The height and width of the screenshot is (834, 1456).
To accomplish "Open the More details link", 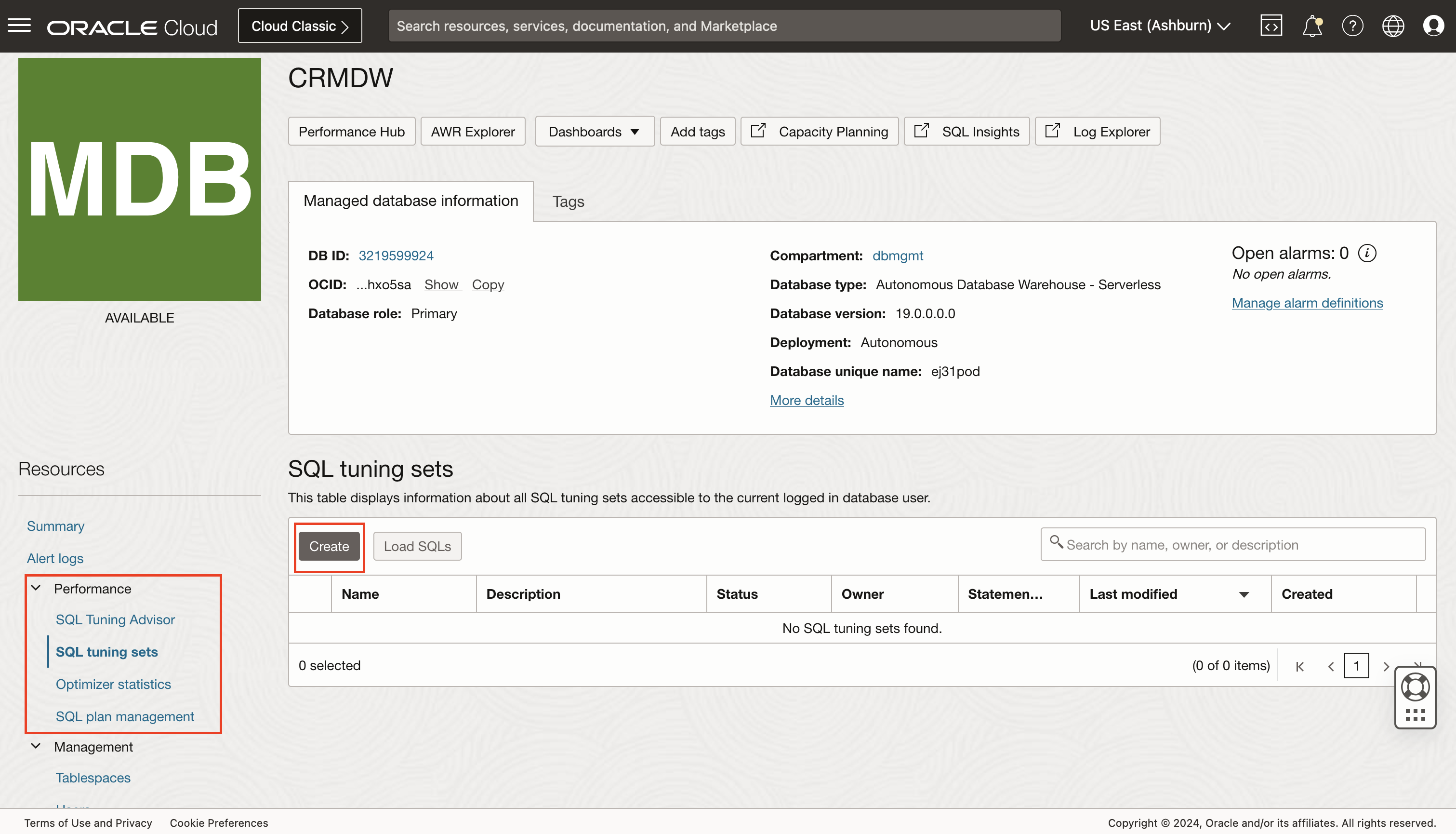I will (807, 401).
